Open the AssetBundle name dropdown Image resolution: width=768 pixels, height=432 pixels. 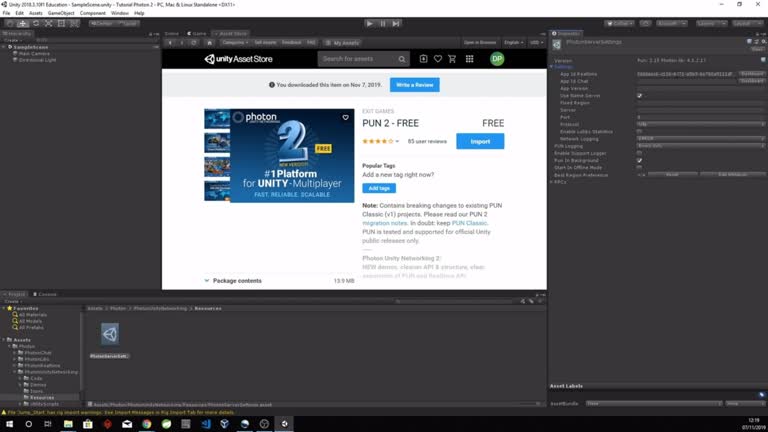pyautogui.click(x=653, y=404)
